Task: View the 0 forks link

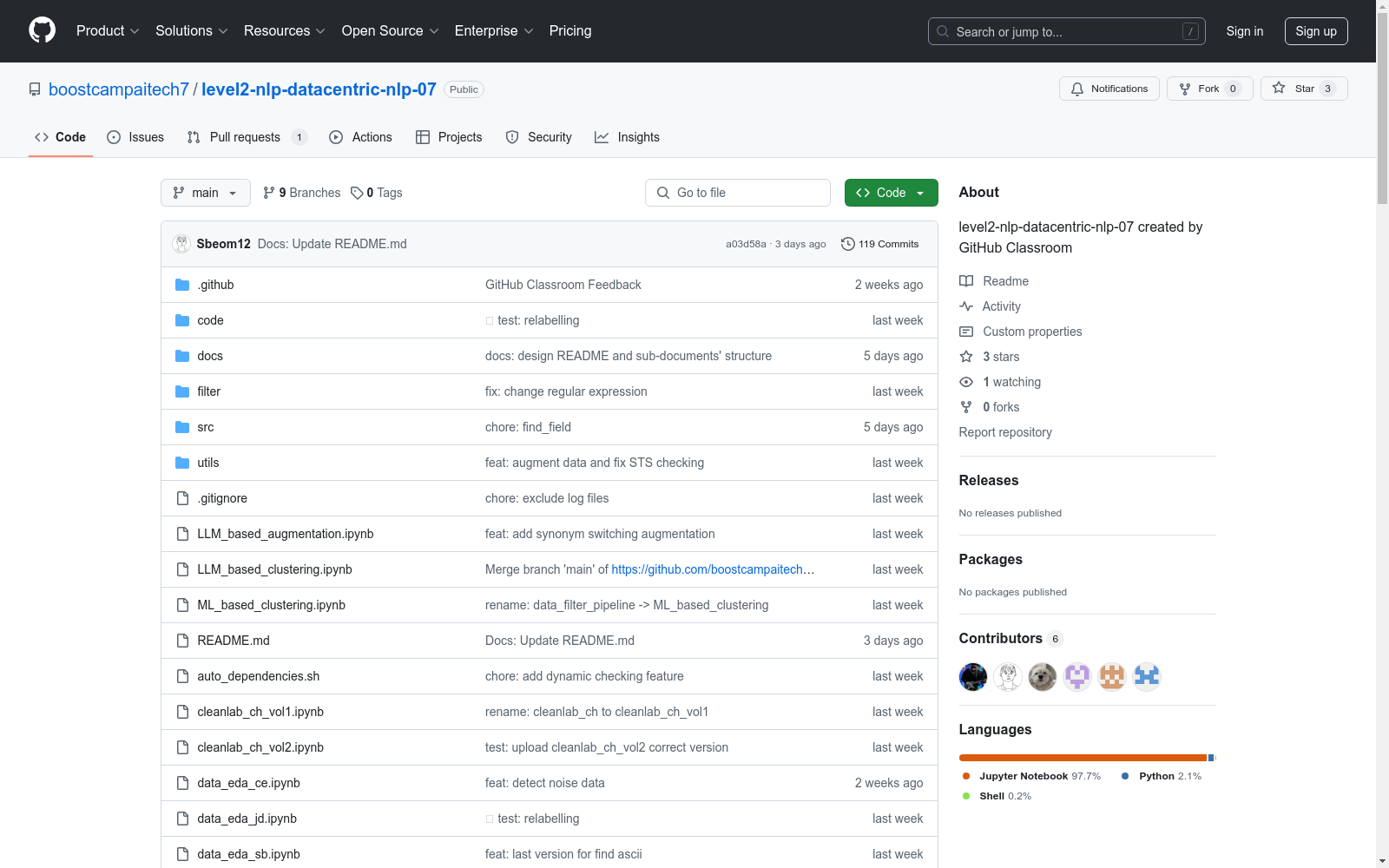Action: pos(990,407)
